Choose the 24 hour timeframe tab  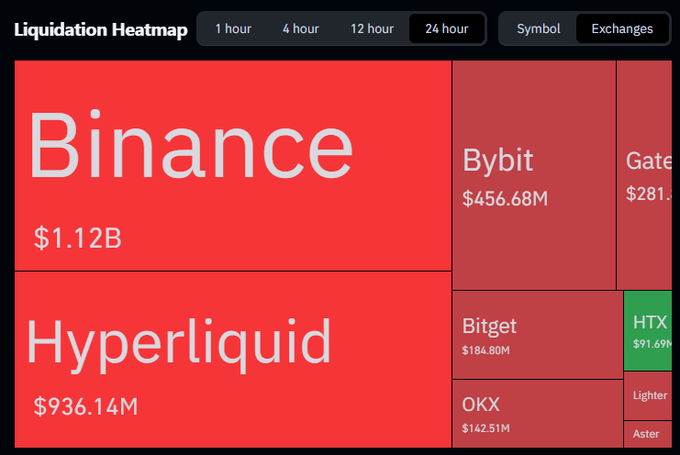(447, 29)
